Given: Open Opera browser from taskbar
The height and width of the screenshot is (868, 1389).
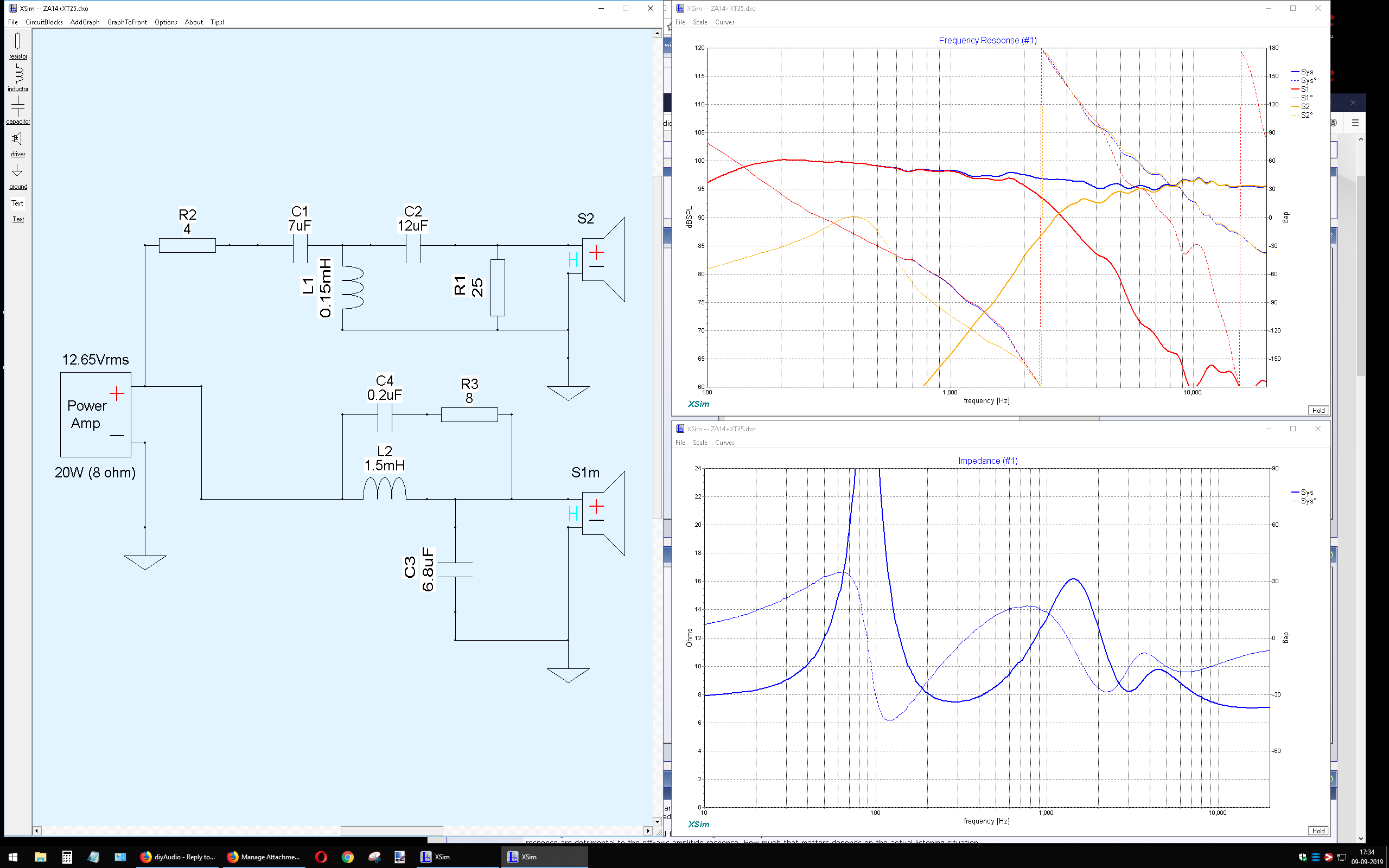Looking at the screenshot, I should pyautogui.click(x=321, y=857).
